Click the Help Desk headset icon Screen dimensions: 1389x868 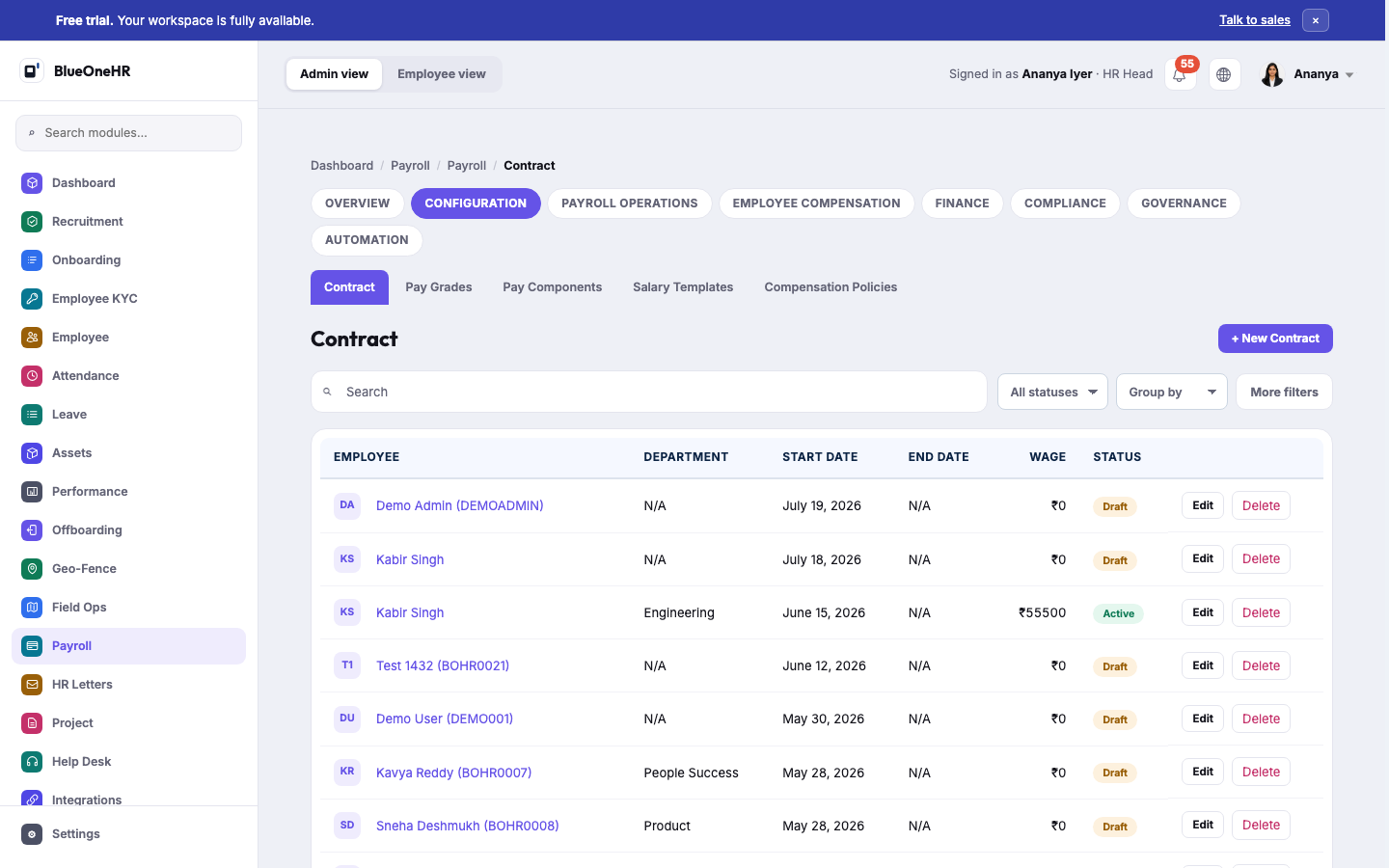point(32,762)
